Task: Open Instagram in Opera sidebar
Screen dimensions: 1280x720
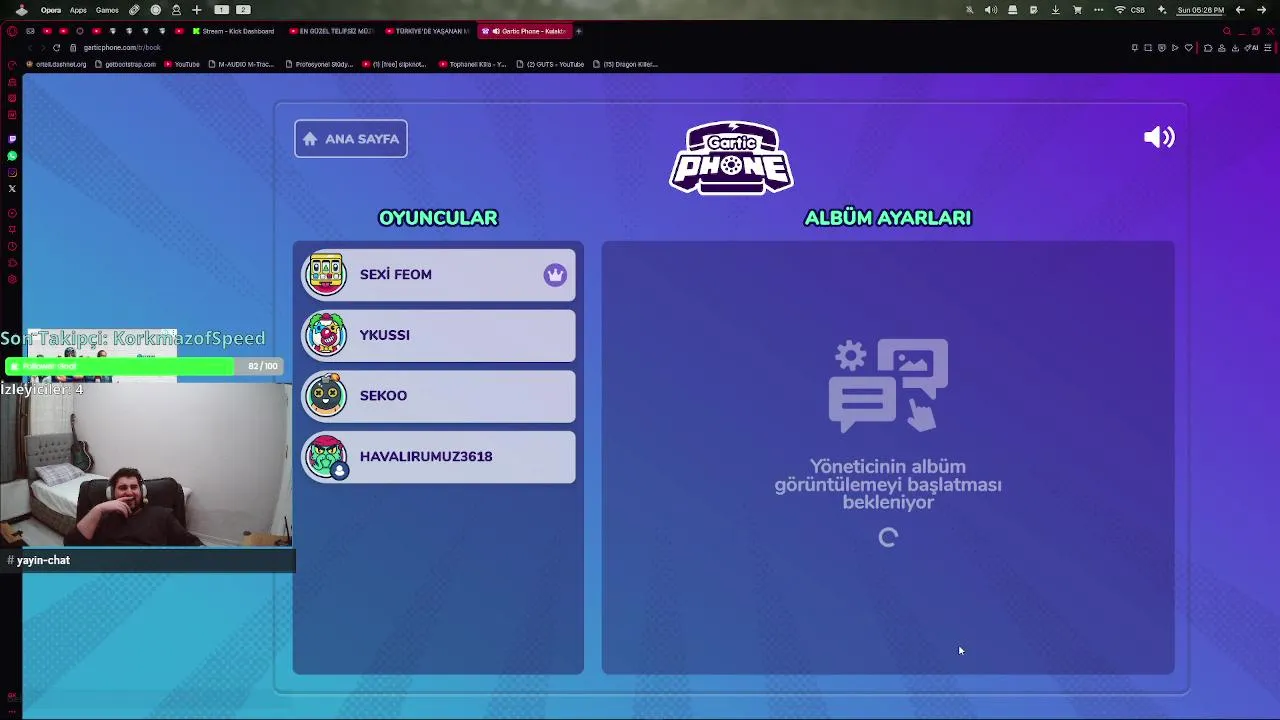Action: (12, 173)
